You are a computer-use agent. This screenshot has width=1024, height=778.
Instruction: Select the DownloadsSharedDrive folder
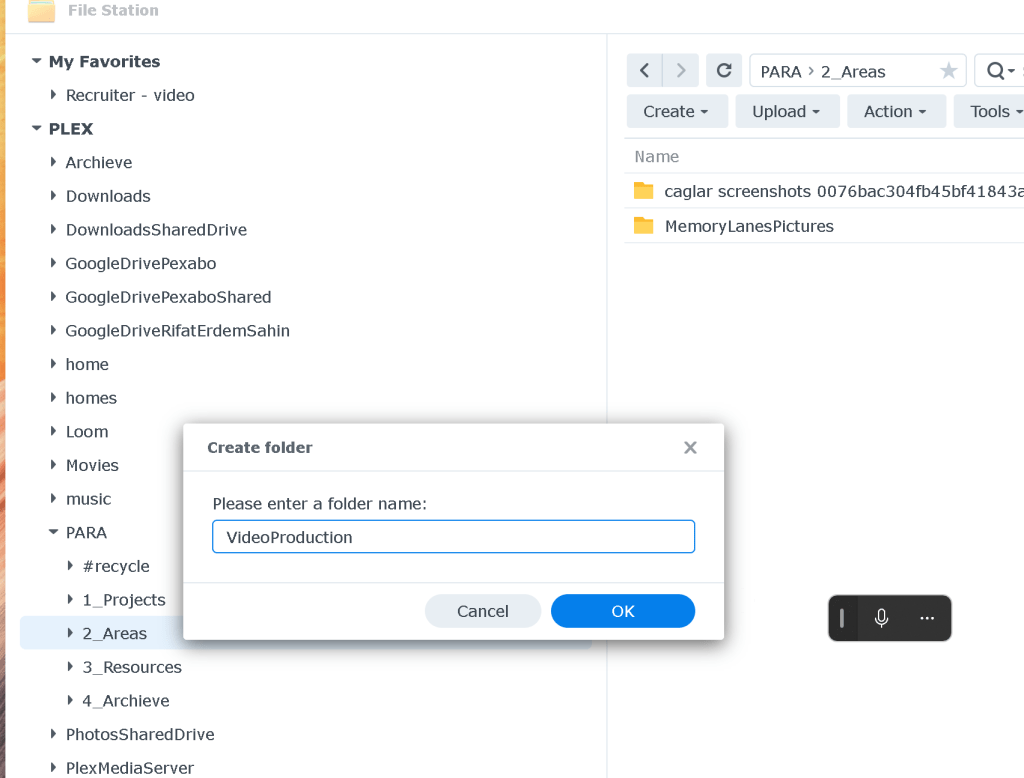[156, 230]
